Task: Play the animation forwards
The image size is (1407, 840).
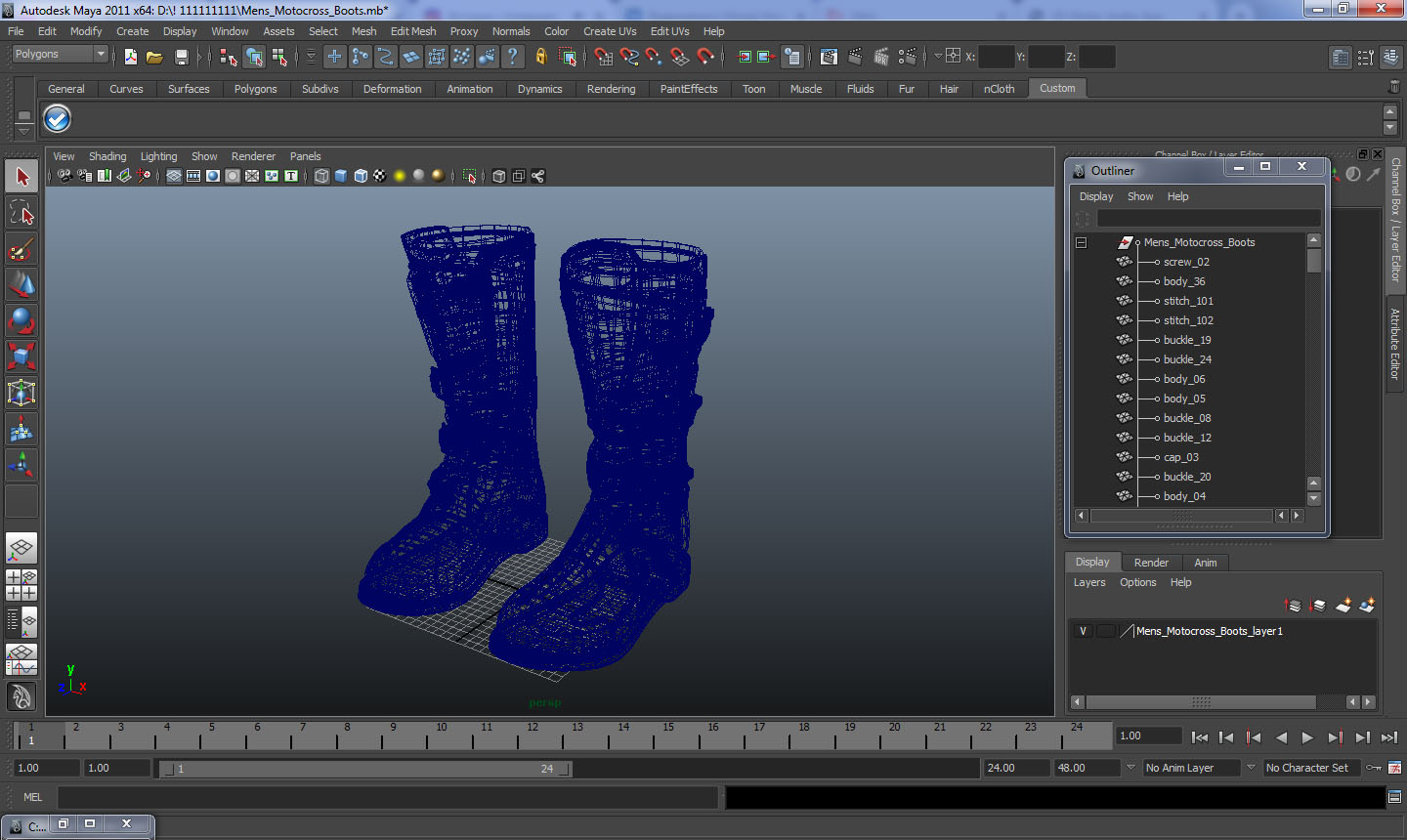Action: pos(1307,737)
